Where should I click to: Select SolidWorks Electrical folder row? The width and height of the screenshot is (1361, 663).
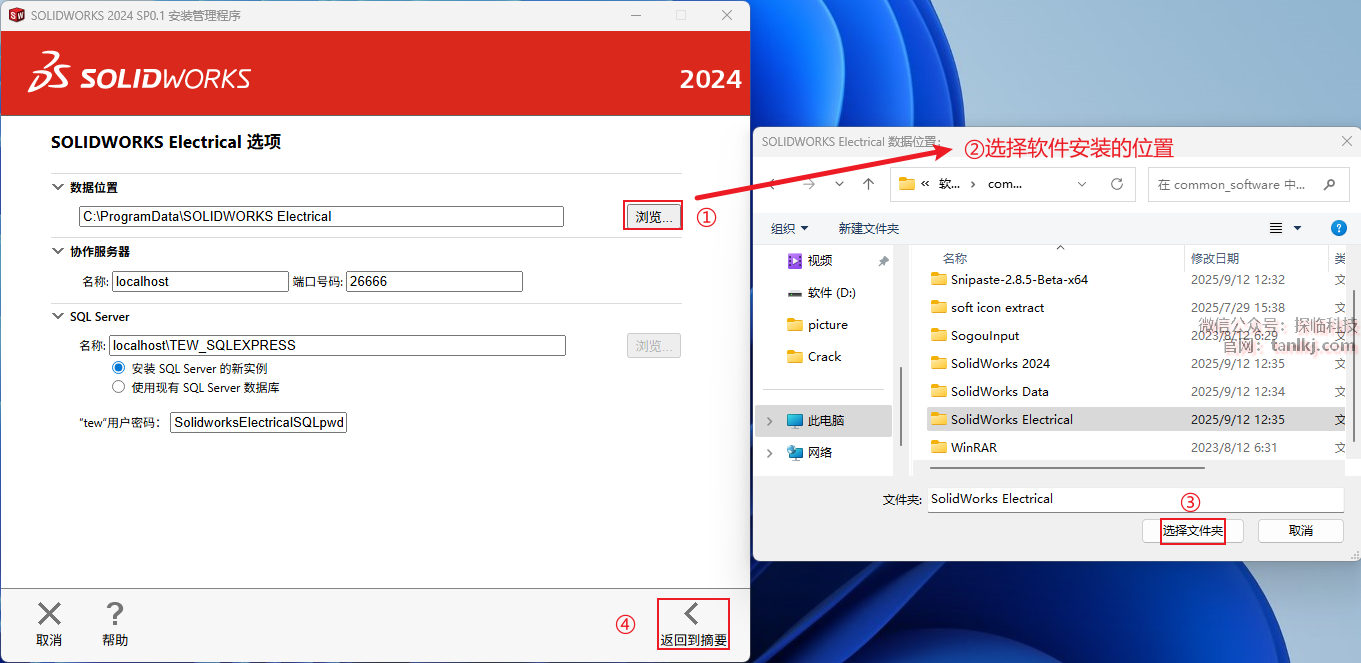(x=1138, y=419)
